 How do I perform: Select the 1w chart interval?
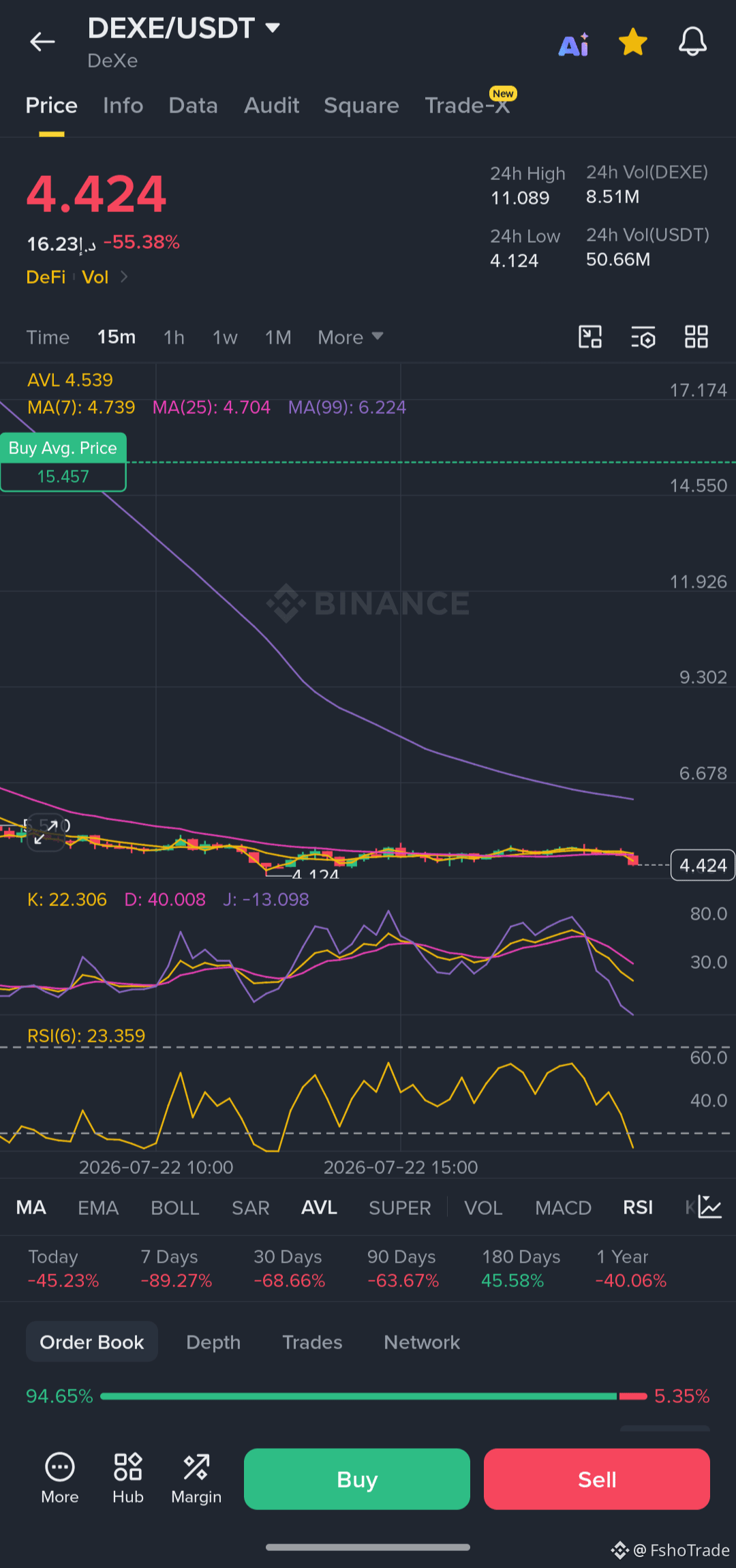click(x=225, y=337)
